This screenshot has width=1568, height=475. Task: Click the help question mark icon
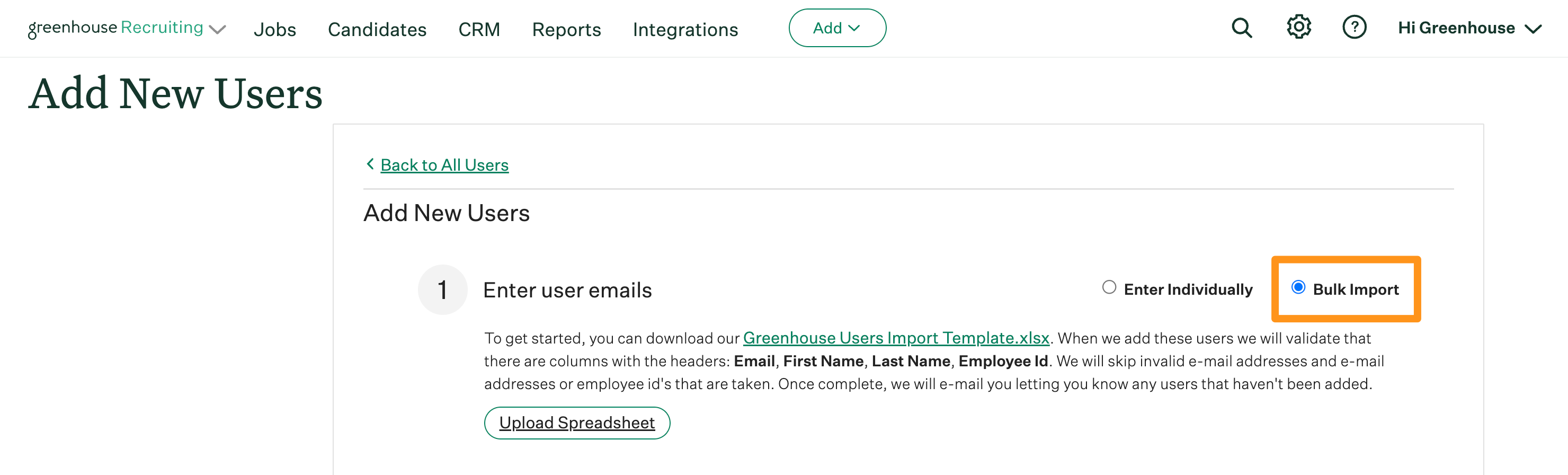click(1355, 28)
